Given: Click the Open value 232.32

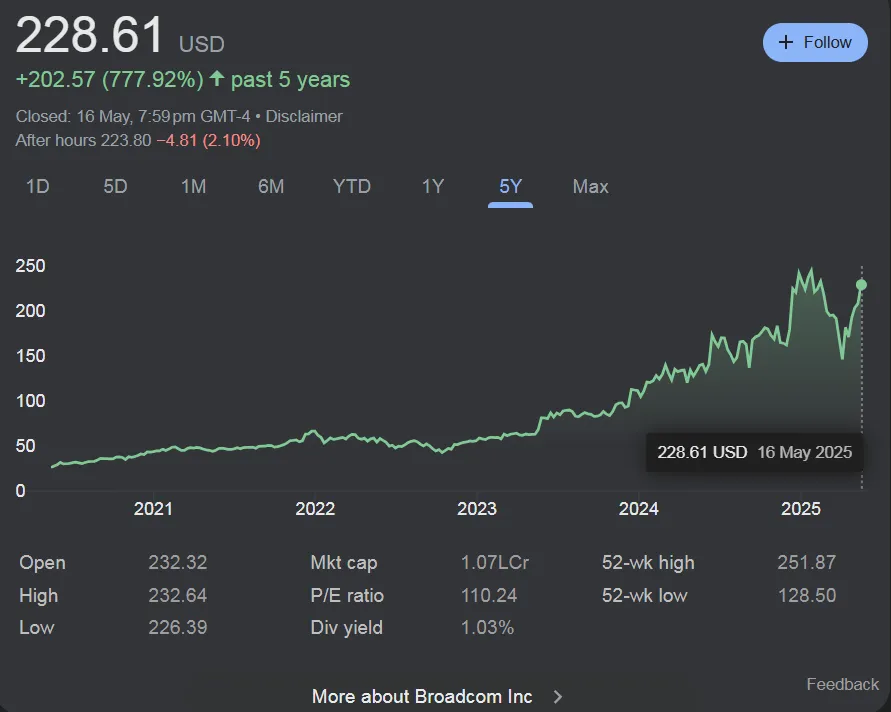Looking at the screenshot, I should click(178, 563).
